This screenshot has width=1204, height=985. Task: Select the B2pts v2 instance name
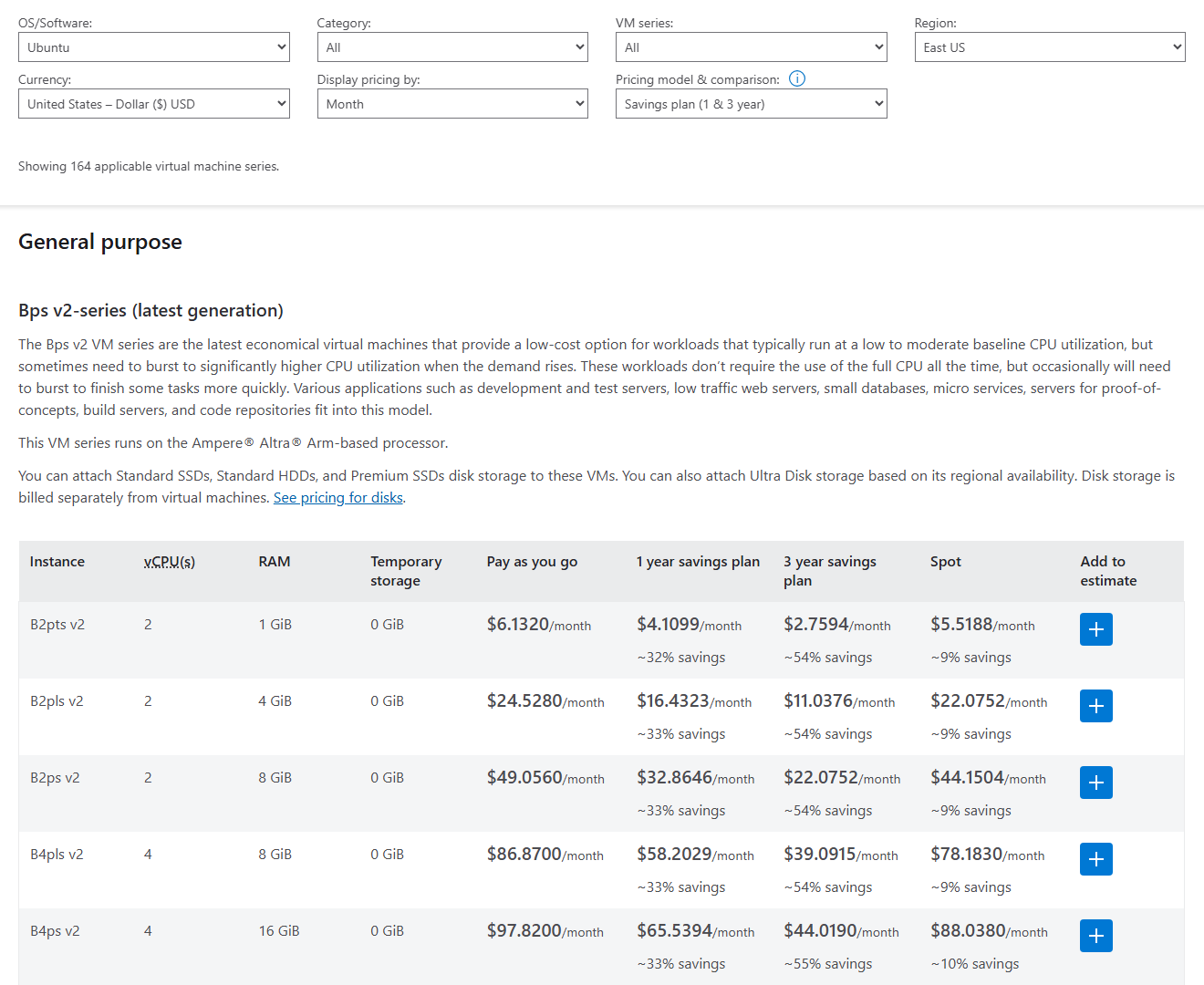pos(57,625)
